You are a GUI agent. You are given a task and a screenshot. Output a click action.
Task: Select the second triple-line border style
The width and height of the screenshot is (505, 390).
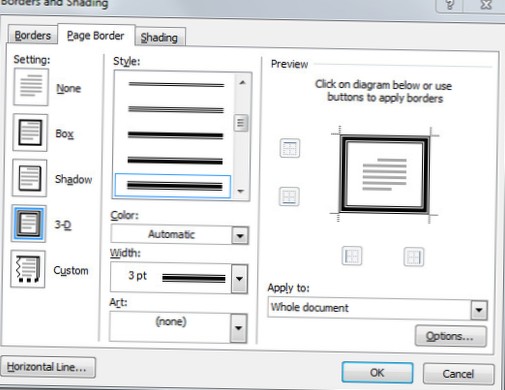coord(176,109)
